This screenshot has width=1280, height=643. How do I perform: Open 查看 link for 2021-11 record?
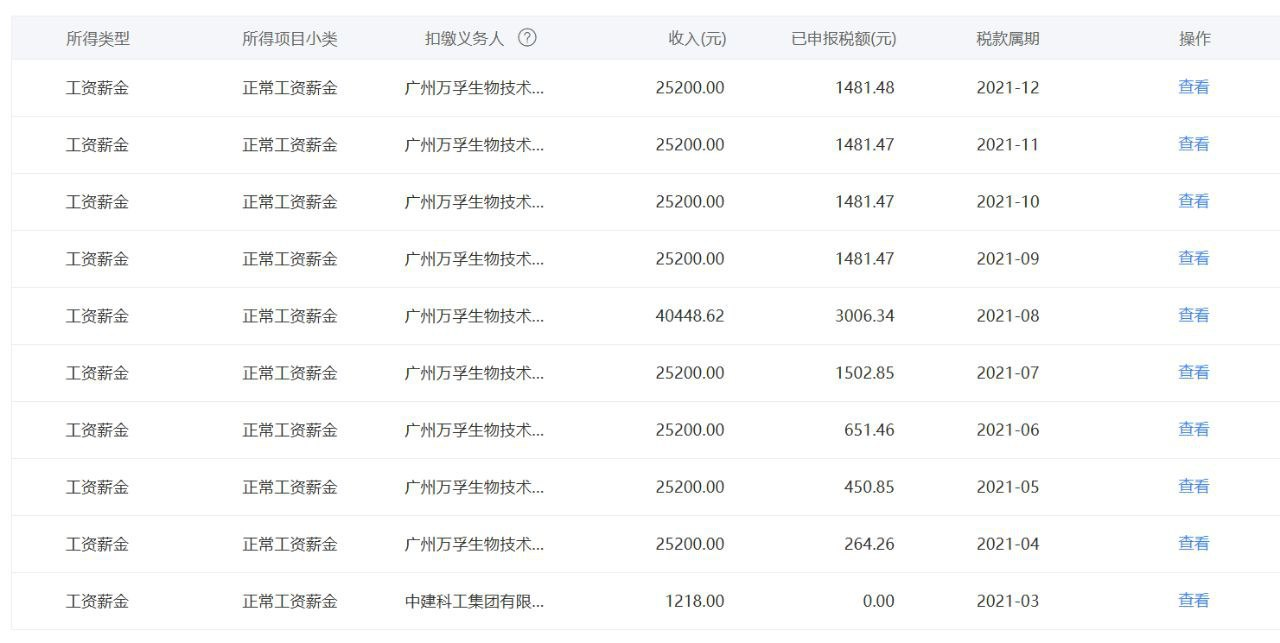click(1194, 144)
